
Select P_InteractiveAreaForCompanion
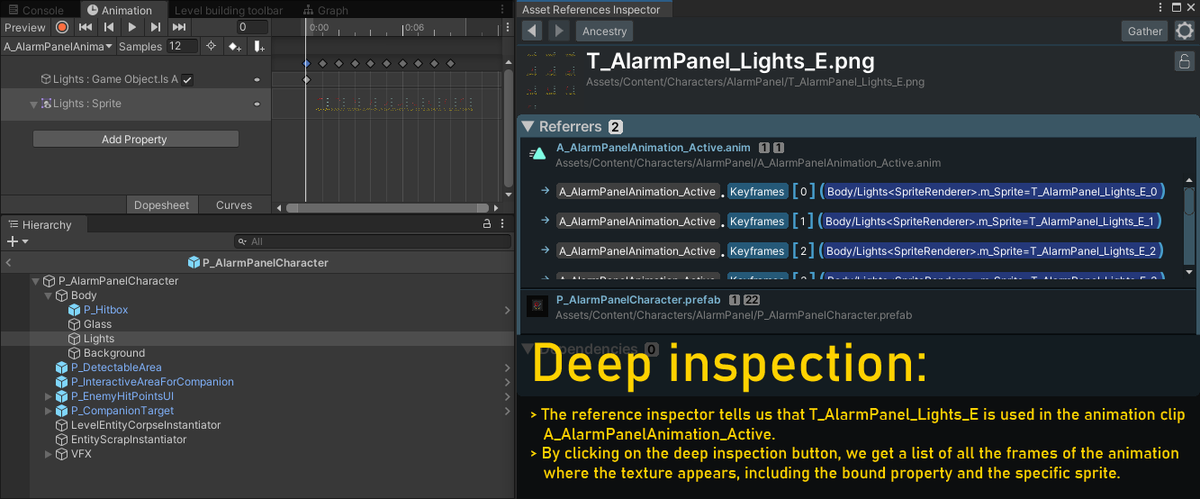tap(144, 382)
